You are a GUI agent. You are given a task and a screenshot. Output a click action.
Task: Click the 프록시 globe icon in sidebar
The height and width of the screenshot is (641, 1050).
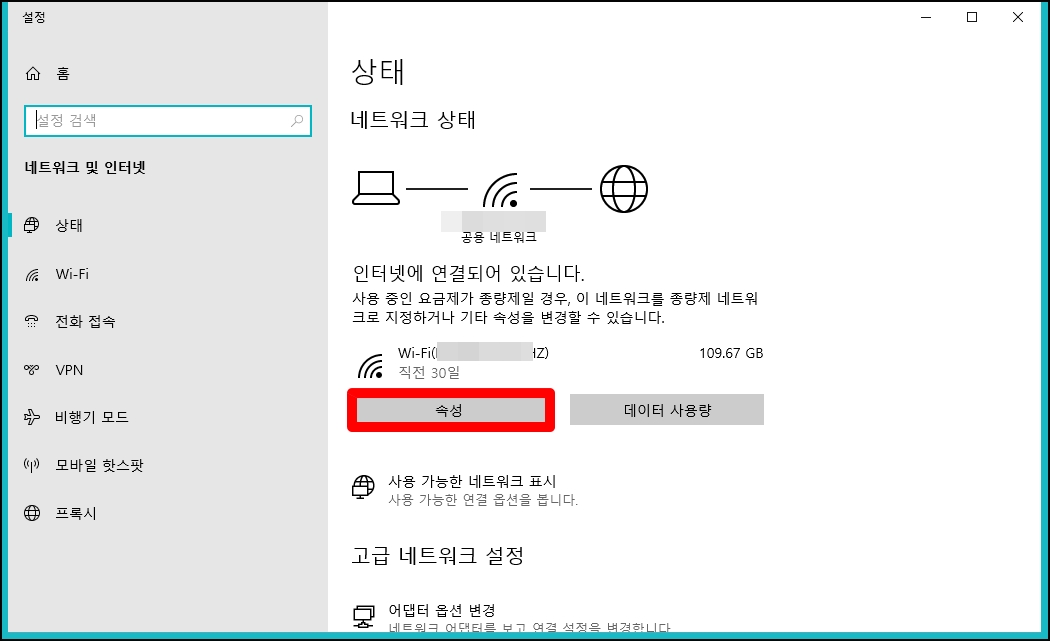pyautogui.click(x=33, y=513)
